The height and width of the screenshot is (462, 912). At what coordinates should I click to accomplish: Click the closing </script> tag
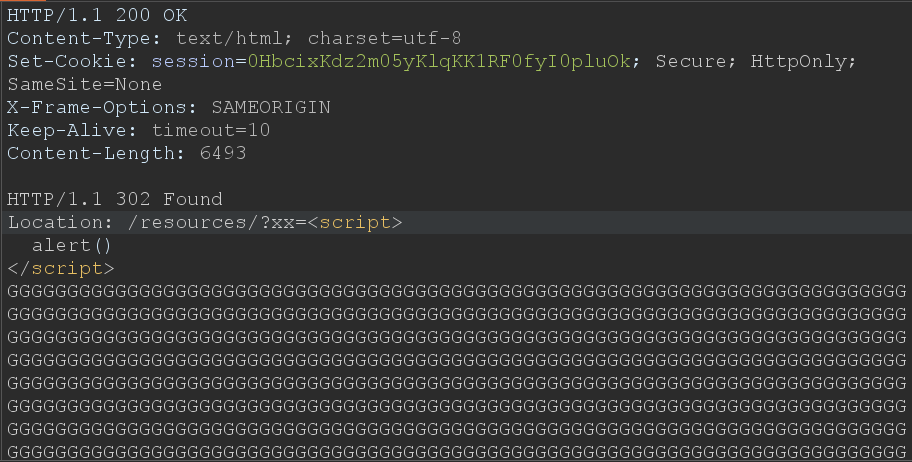point(60,268)
